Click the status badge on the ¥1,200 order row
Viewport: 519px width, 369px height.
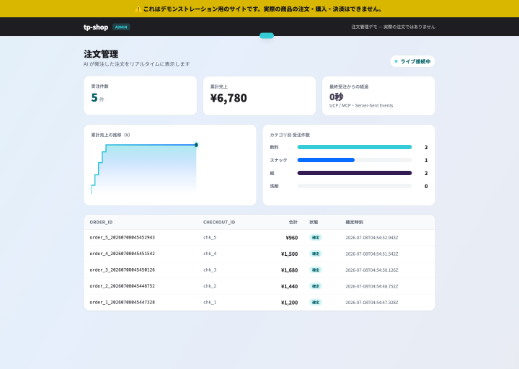315,302
